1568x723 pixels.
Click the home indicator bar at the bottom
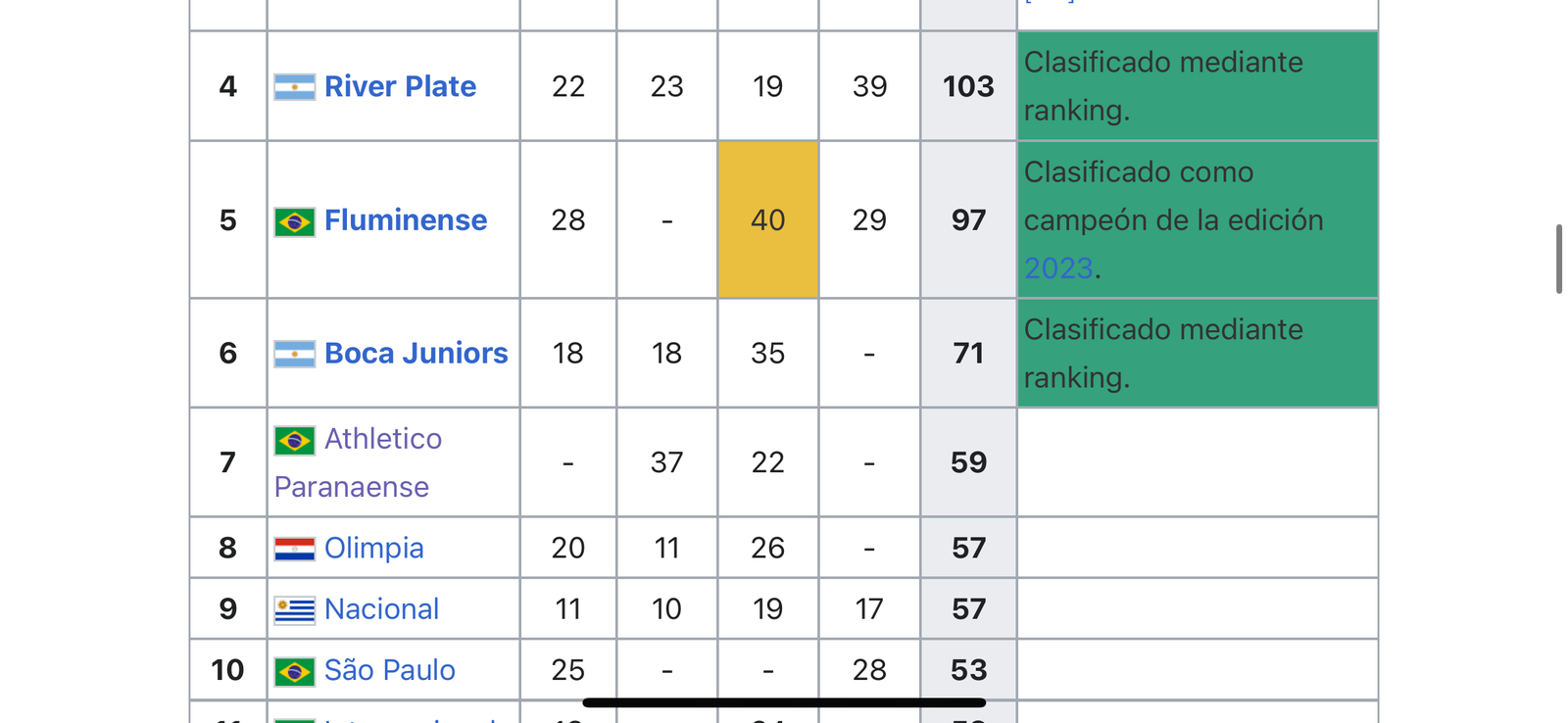[784, 702]
